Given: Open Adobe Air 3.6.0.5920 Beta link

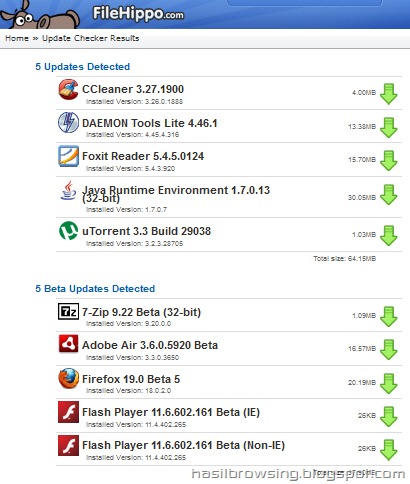Looking at the screenshot, I should (x=150, y=345).
